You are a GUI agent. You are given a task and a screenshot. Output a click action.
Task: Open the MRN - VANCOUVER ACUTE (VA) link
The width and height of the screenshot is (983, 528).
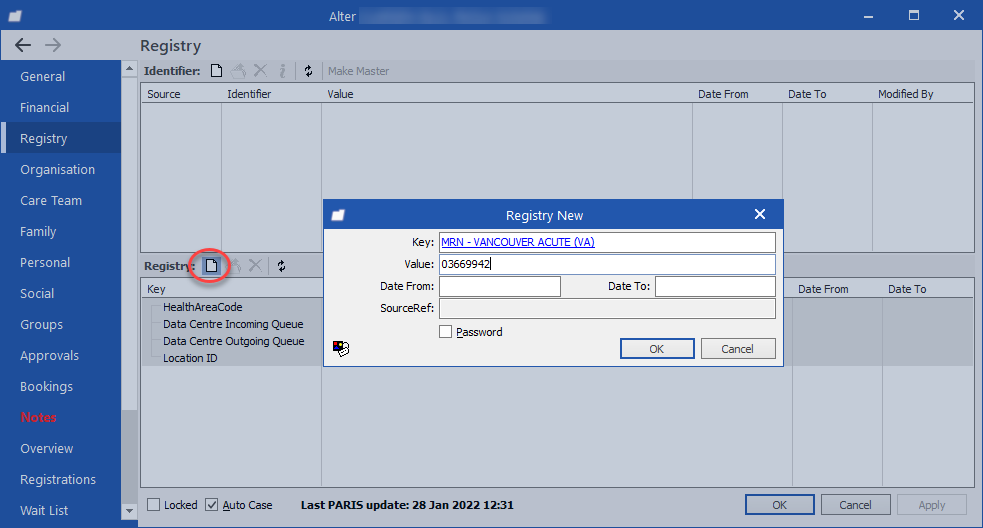tap(518, 242)
